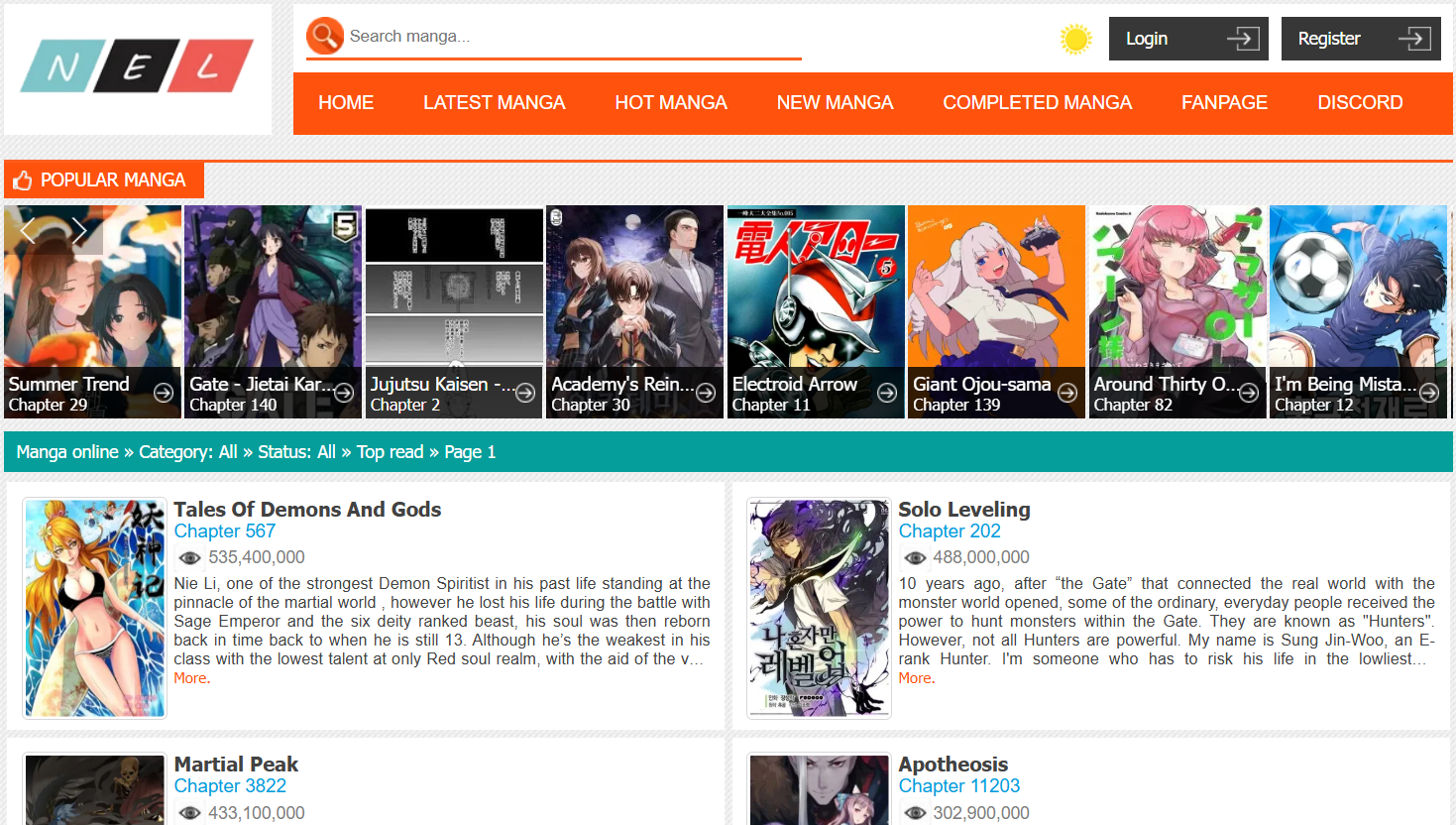Viewport: 1456px width, 825px height.
Task: Click the arrow icon on Gate - Jietai card
Action: click(x=344, y=394)
